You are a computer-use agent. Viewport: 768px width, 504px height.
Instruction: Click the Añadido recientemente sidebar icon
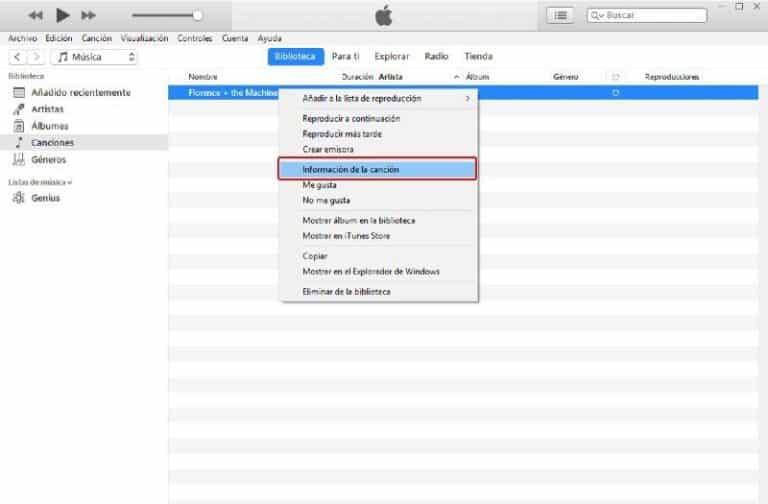click(x=19, y=93)
